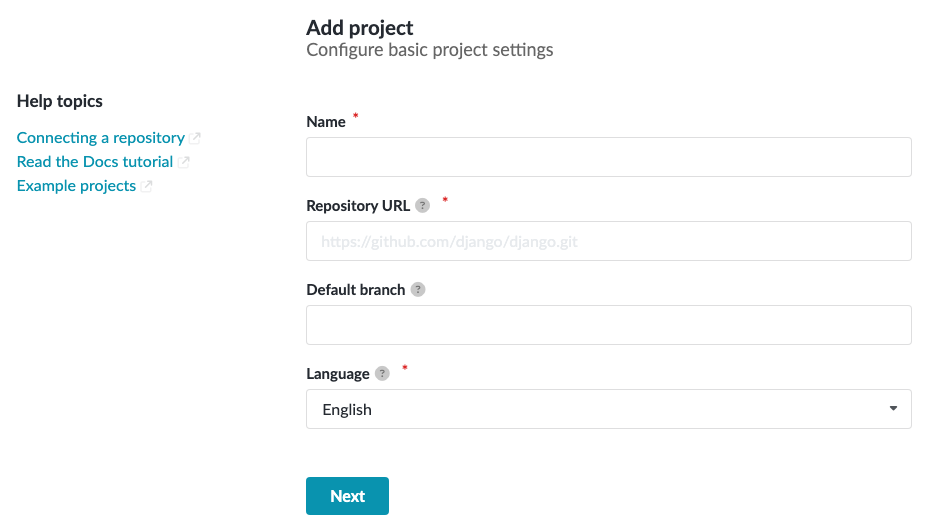Click the Repository URL help question-mark icon
The image size is (928, 532).
click(x=422, y=206)
